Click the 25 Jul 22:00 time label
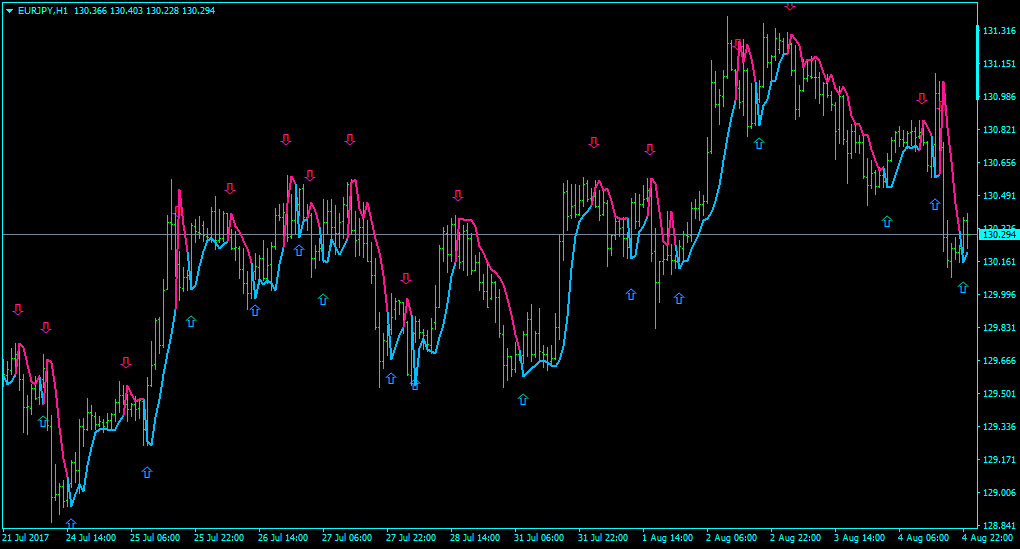The height and width of the screenshot is (549, 1020). pos(219,538)
